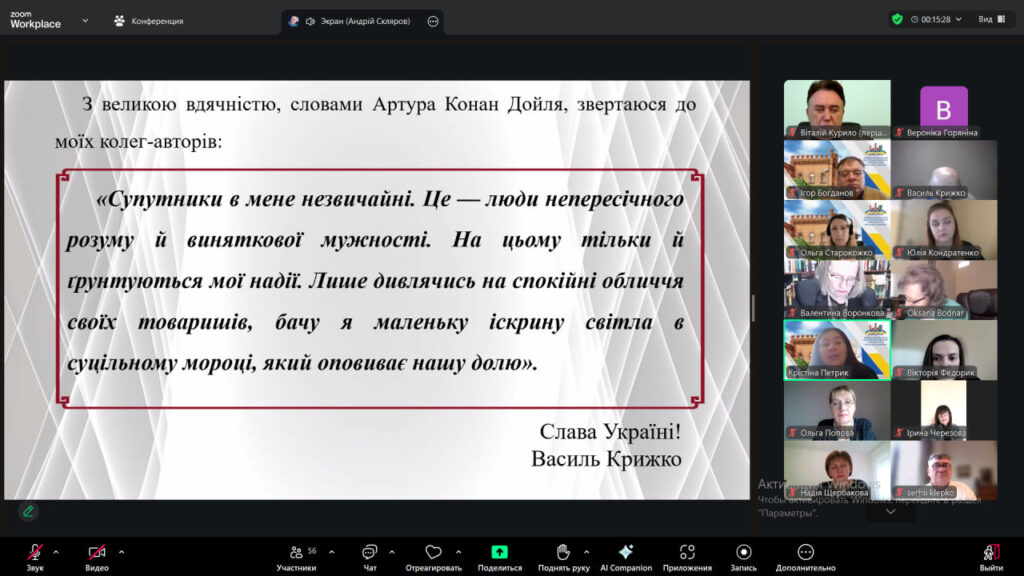Viewport: 1024px width, 576px height.
Task: Open the Zoom Workplace dropdown chevron
Action: [x=85, y=20]
